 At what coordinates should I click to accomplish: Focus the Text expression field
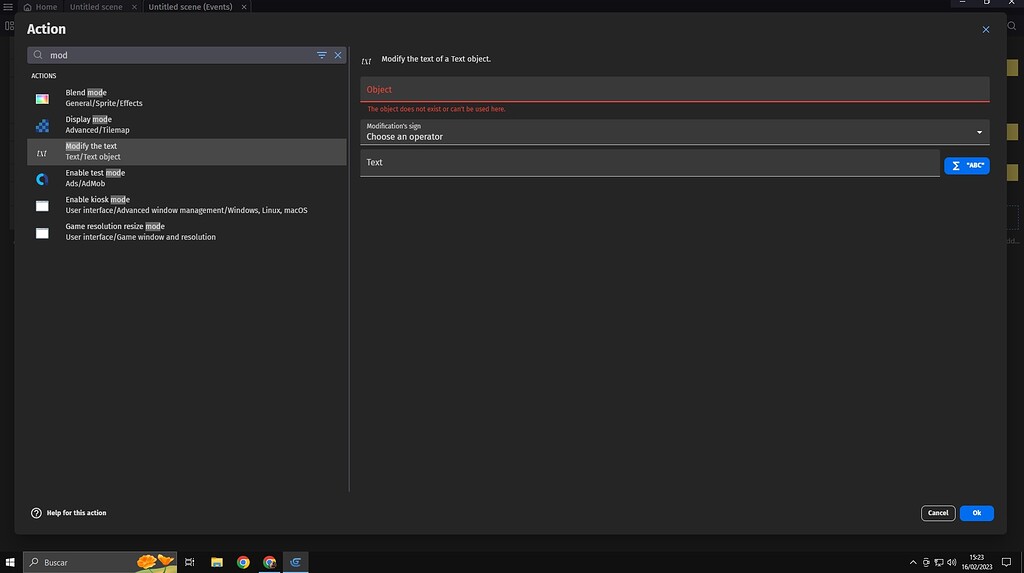pos(650,163)
